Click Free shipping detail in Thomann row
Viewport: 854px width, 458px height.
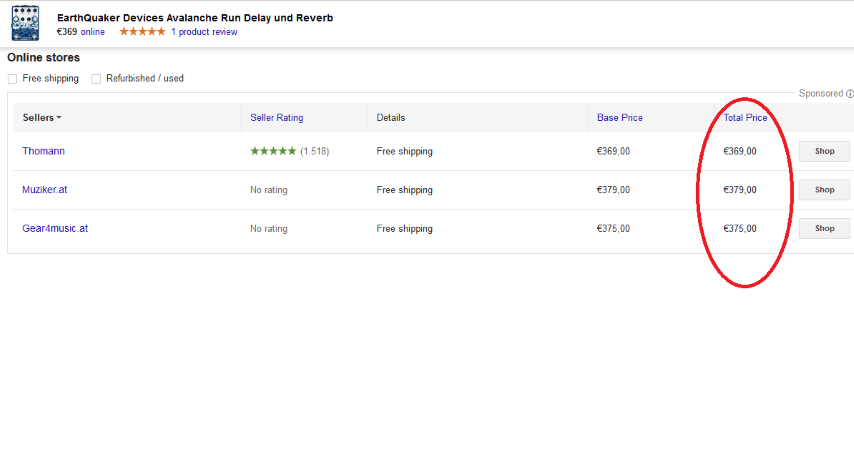pos(405,151)
